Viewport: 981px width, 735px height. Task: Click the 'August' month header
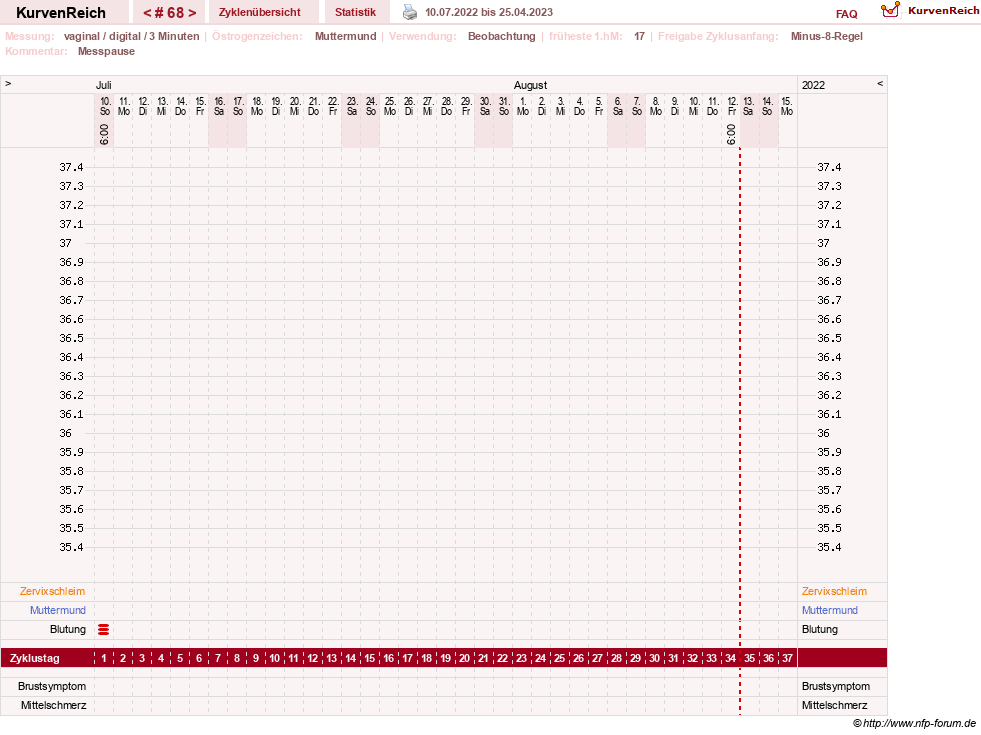tap(531, 85)
